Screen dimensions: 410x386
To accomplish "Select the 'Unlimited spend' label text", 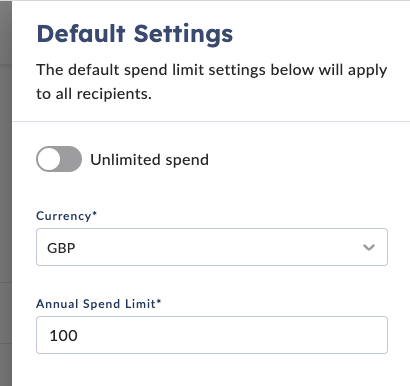I will [149, 160].
